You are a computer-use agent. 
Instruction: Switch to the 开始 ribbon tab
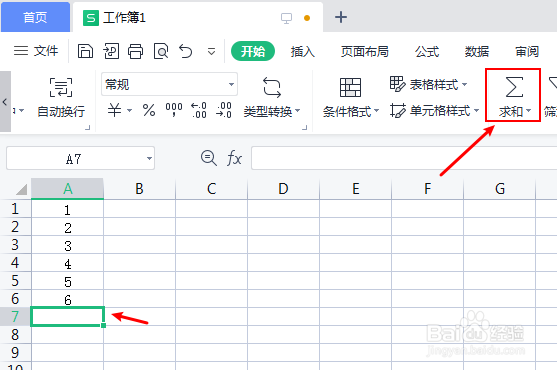pyautogui.click(x=253, y=51)
